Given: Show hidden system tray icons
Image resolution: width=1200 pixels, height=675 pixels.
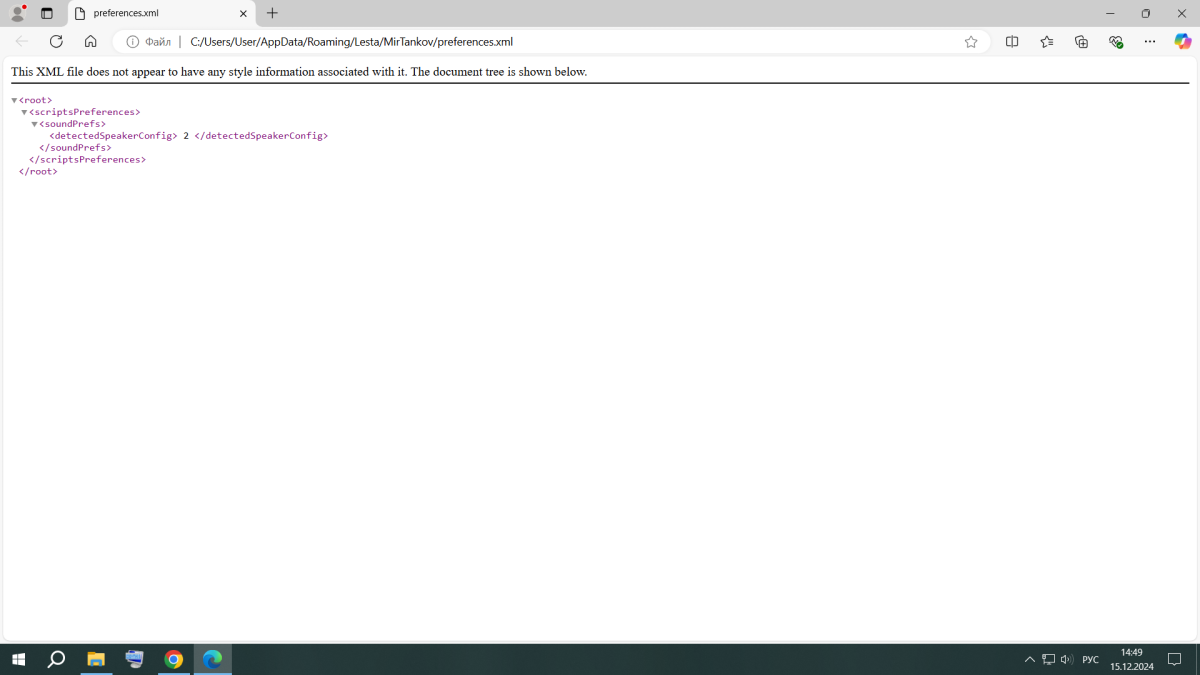Looking at the screenshot, I should 1029,660.
